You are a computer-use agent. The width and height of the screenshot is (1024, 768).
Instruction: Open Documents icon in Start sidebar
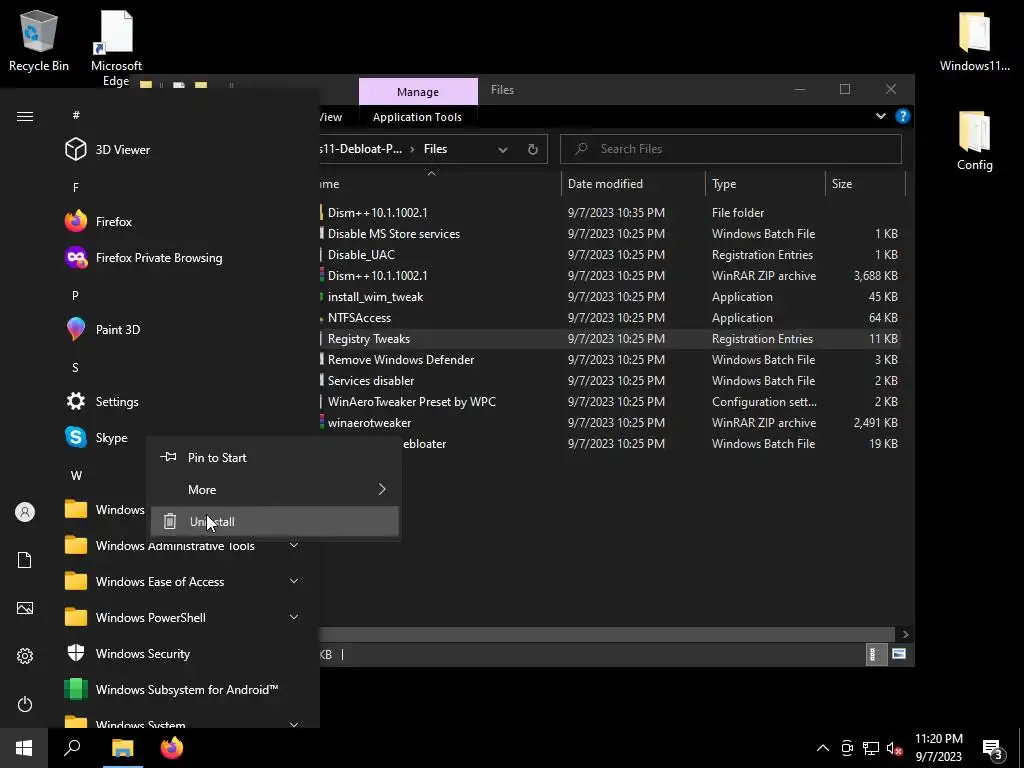point(25,560)
